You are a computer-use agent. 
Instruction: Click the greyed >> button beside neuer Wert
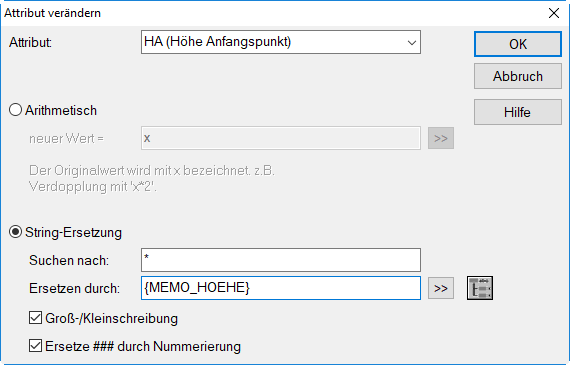point(441,138)
